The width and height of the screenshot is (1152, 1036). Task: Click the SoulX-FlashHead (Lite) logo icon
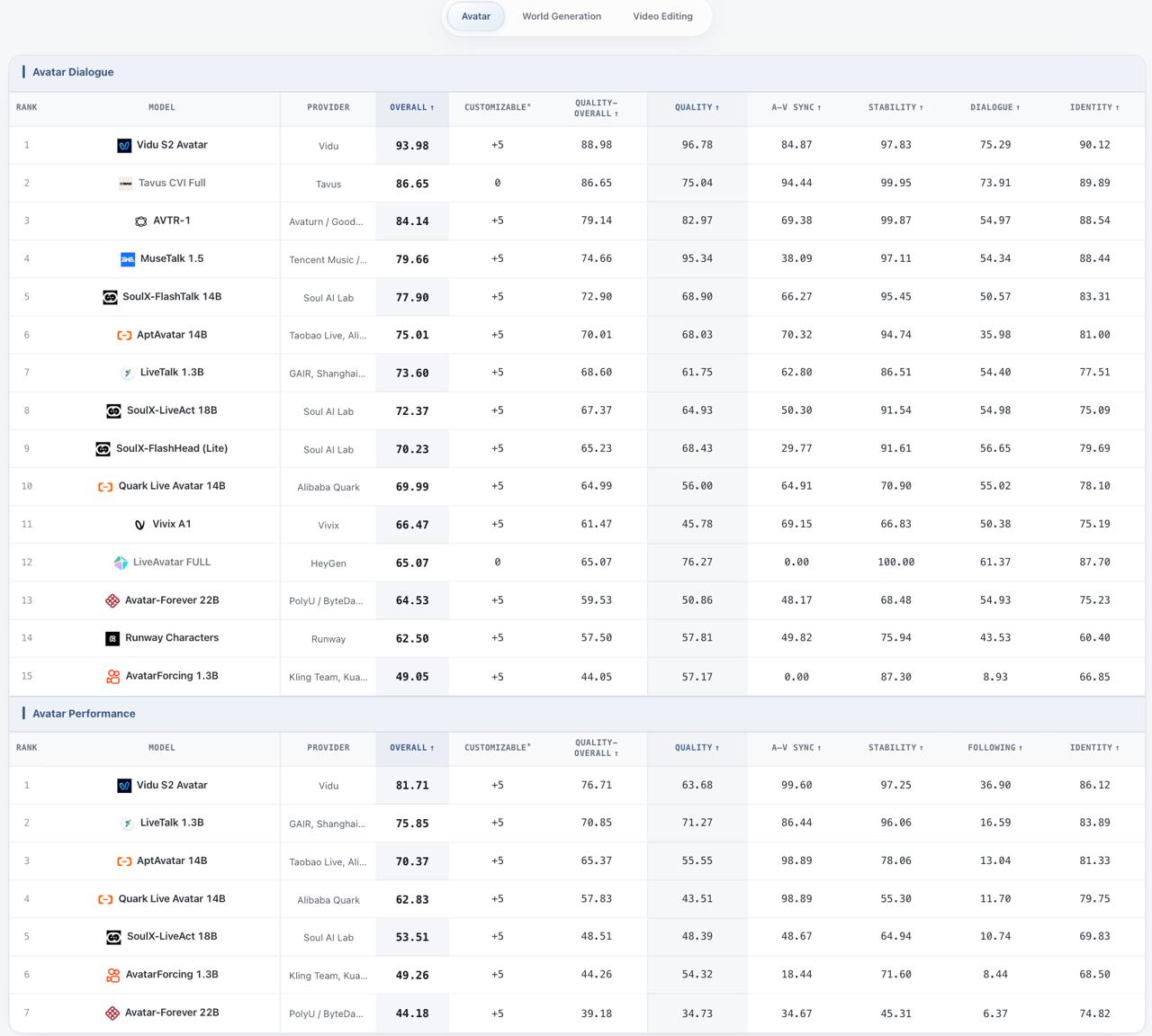click(x=103, y=449)
